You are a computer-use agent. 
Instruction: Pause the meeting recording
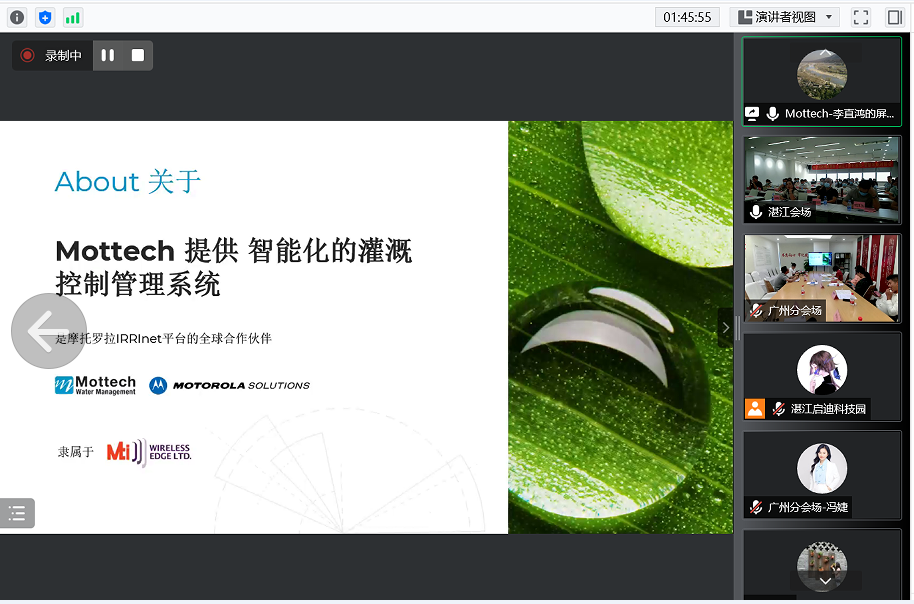pyautogui.click(x=108, y=55)
